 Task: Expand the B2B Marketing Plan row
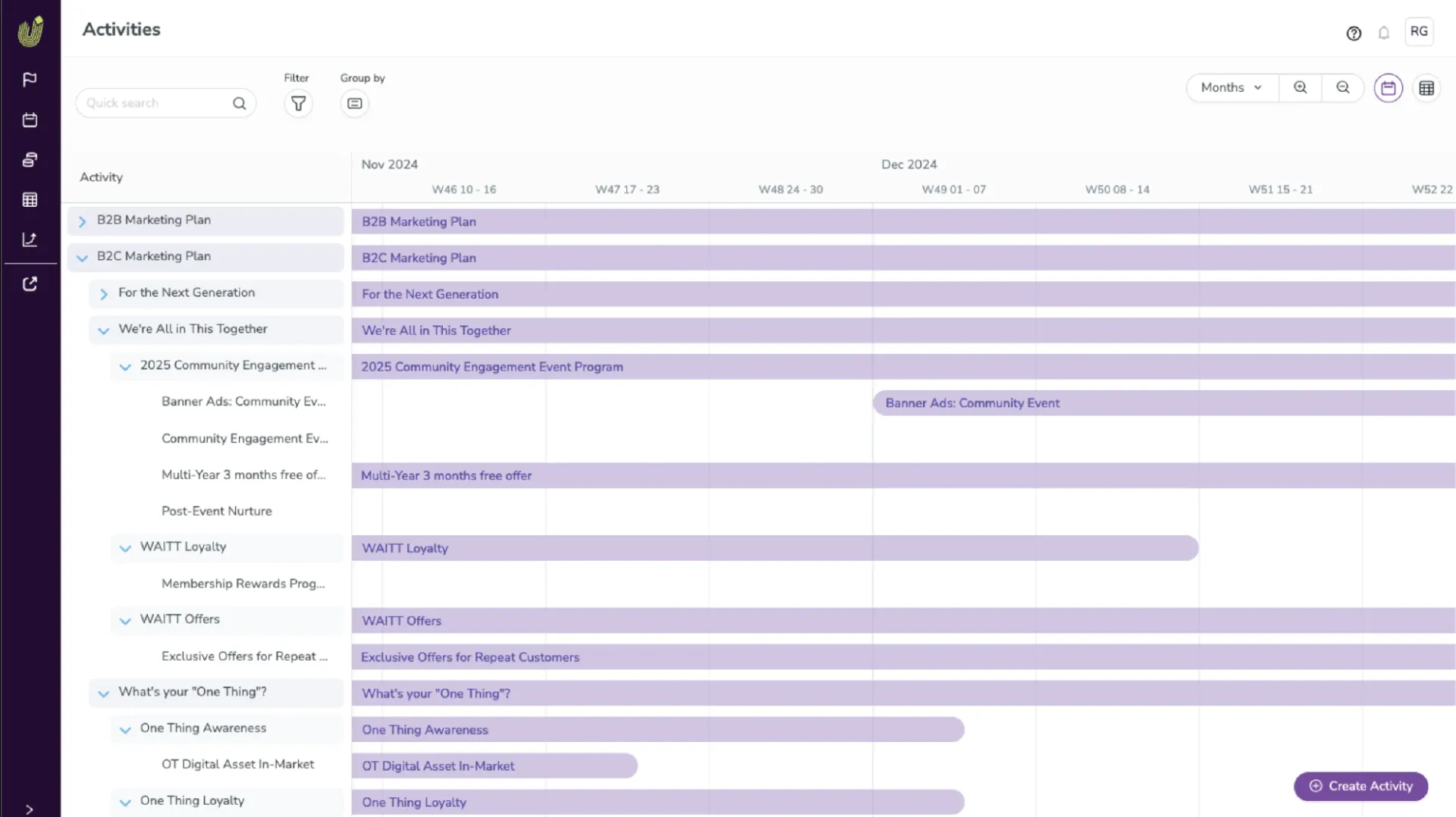point(83,221)
